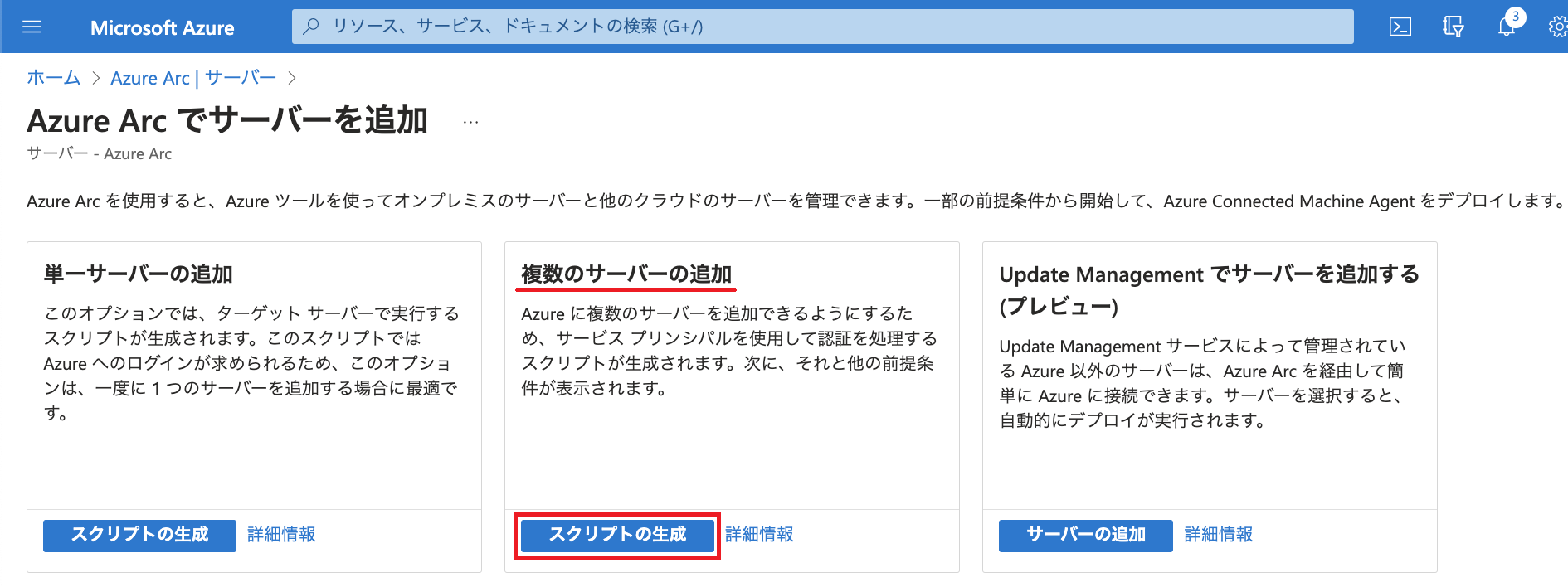
Task: Launch Cloud Shell from the top bar
Action: point(1400,27)
